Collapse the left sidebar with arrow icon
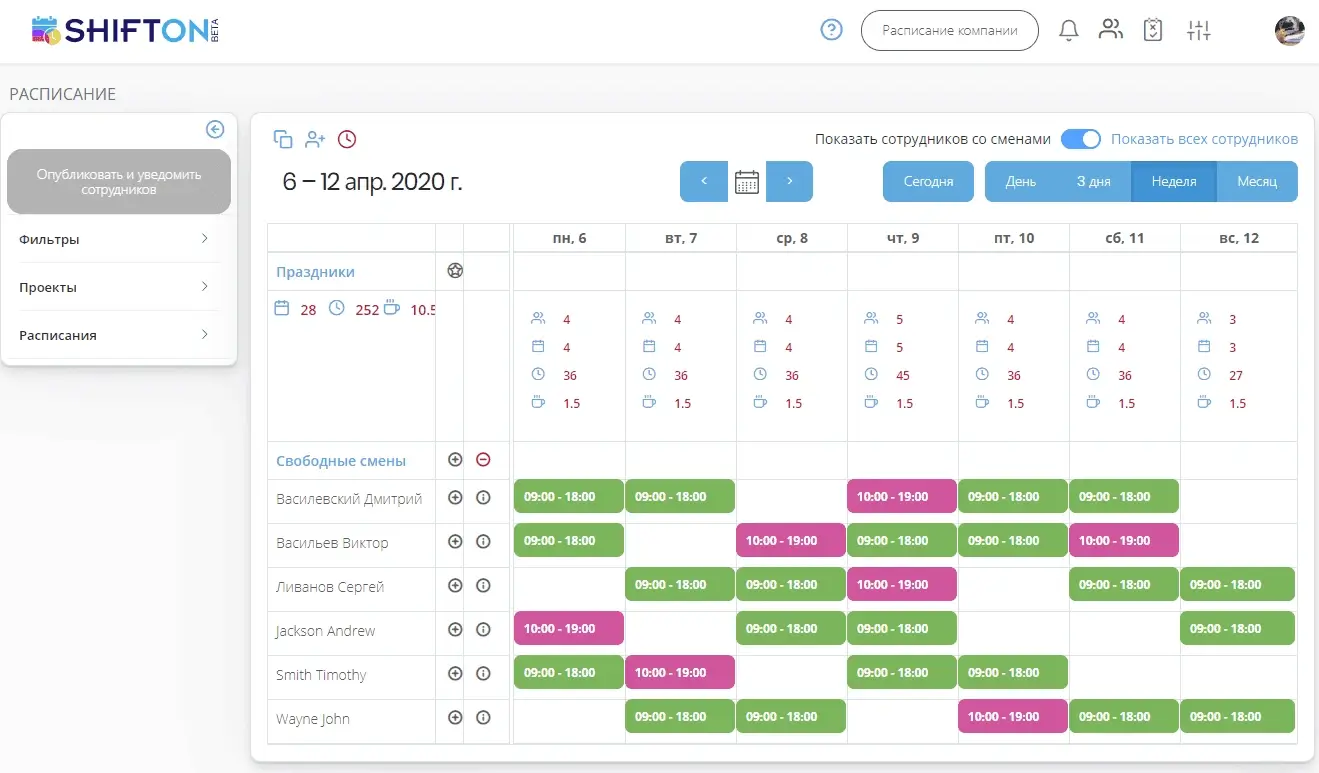 point(215,129)
